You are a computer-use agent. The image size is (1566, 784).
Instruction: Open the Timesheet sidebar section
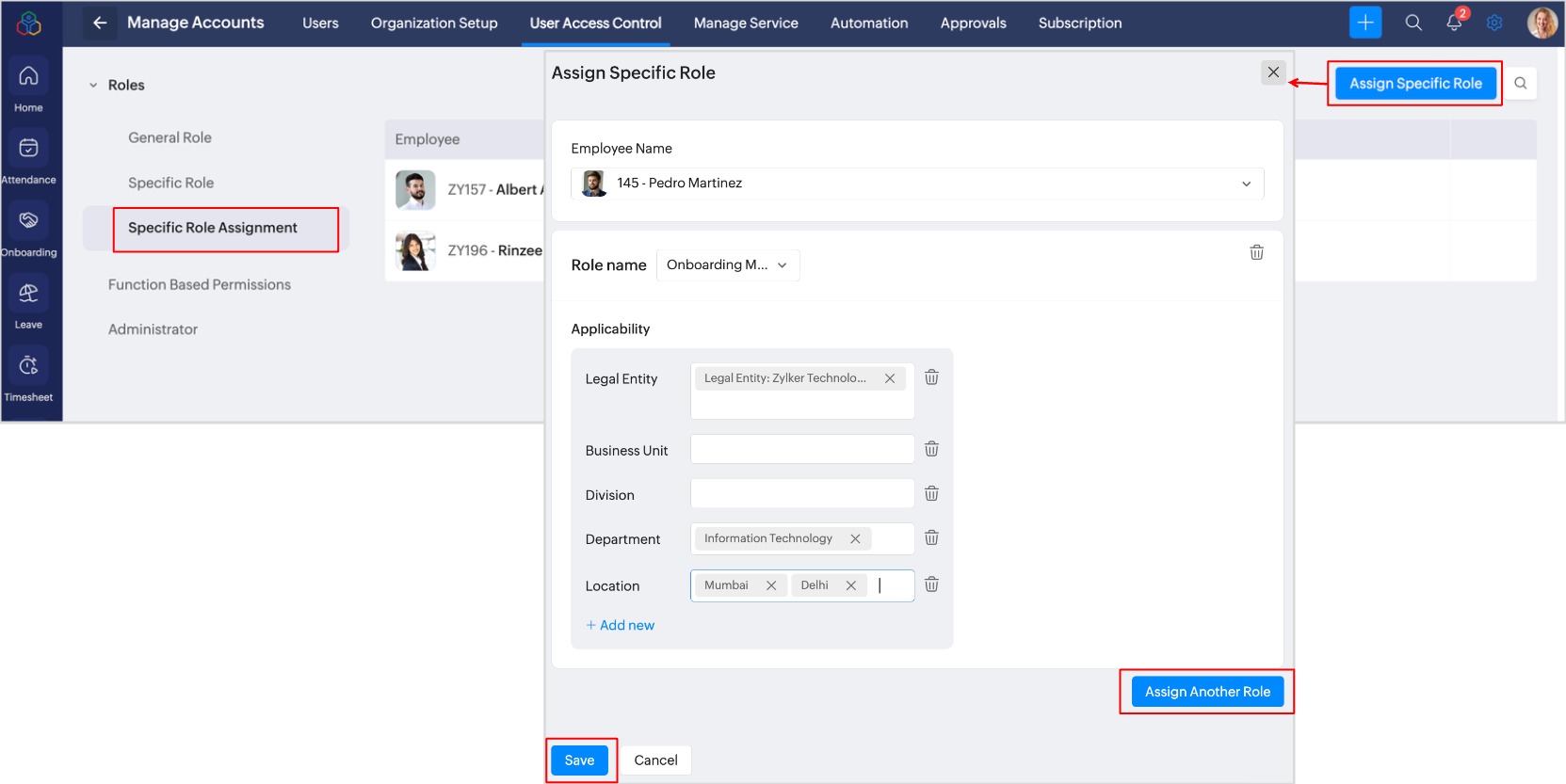coord(28,376)
